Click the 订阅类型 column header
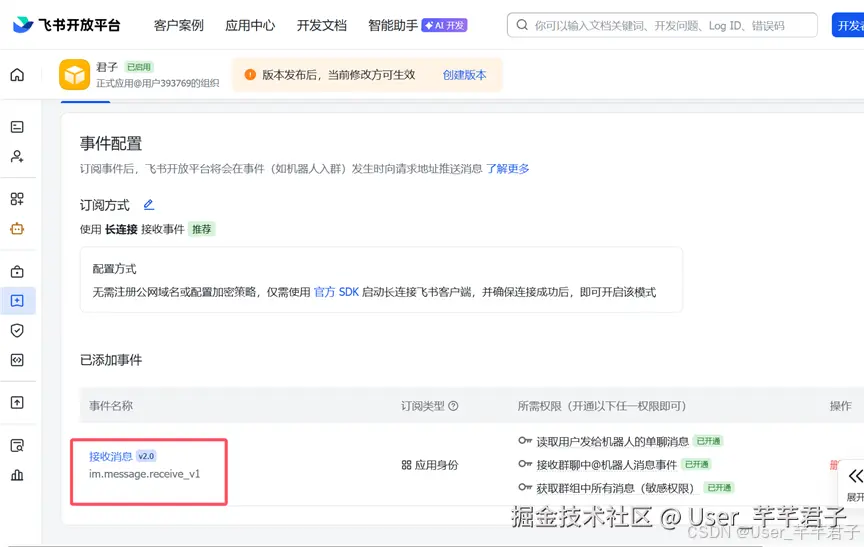864x547 pixels. point(423,406)
